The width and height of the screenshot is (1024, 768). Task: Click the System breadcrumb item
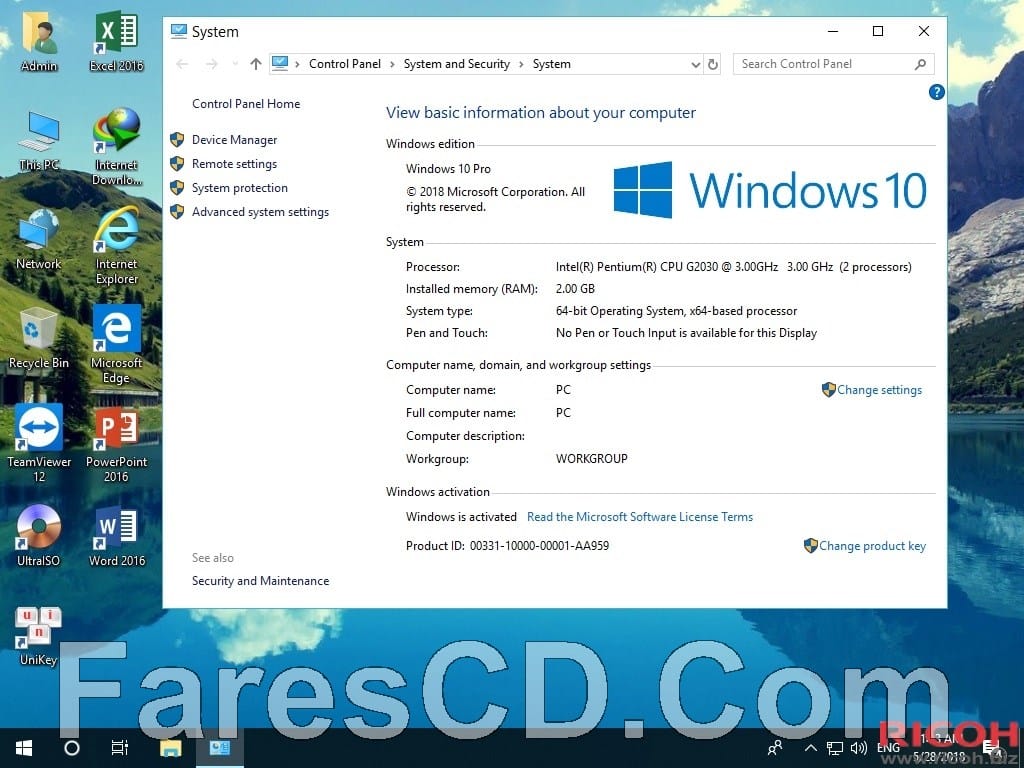click(551, 64)
